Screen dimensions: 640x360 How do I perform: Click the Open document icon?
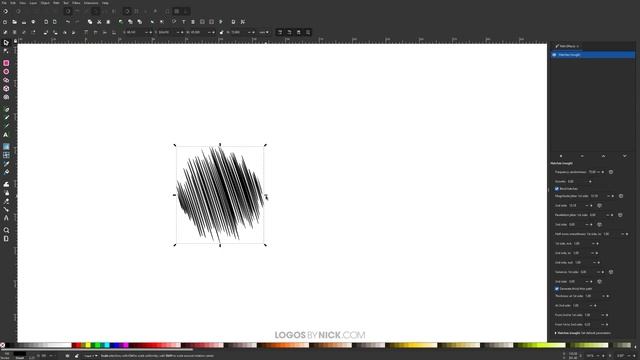[14, 22]
